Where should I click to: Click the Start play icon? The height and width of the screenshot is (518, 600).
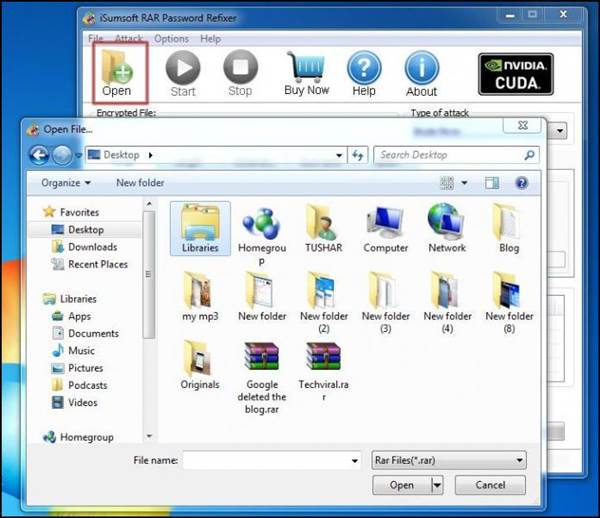(183, 68)
